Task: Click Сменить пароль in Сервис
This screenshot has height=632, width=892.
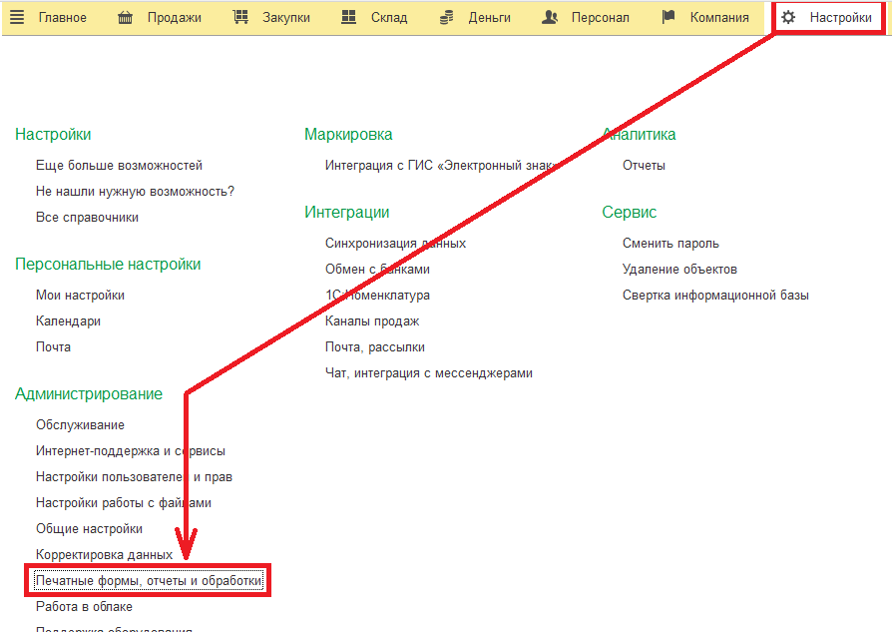Action: [670, 243]
